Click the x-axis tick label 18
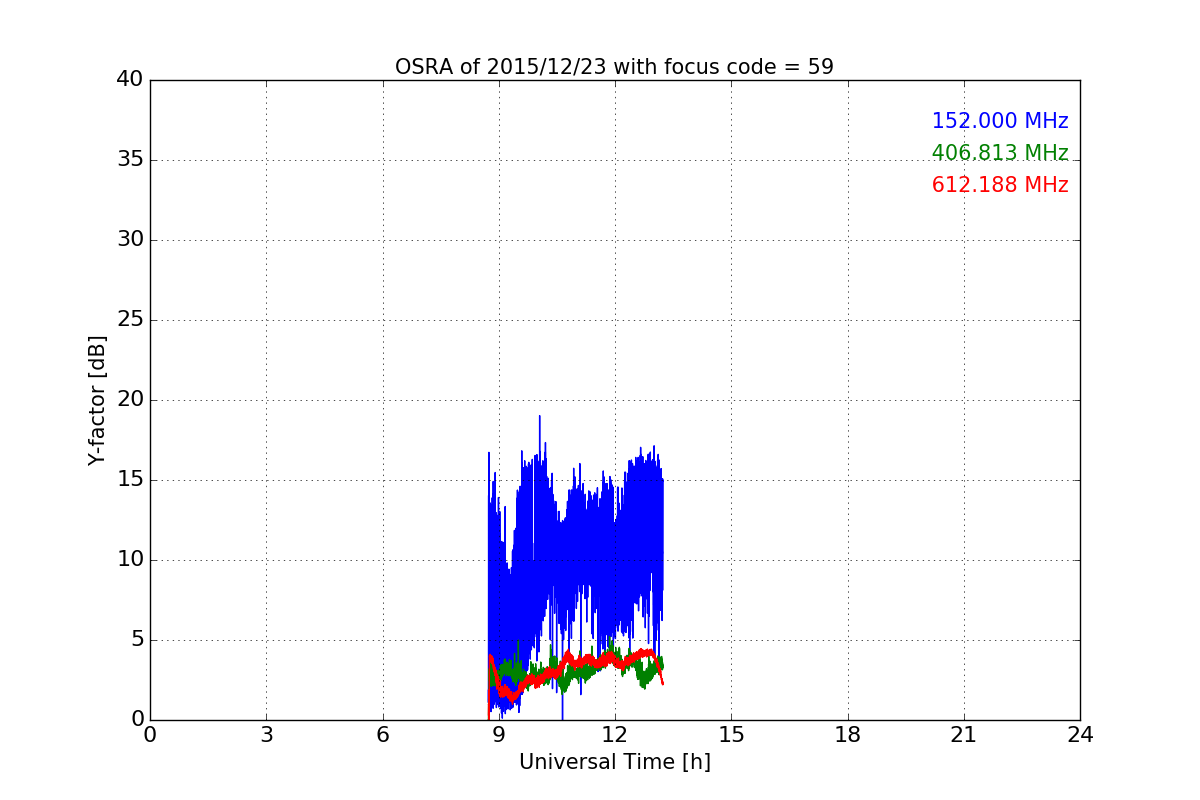Screen dimensions: 1200x800 point(847,735)
